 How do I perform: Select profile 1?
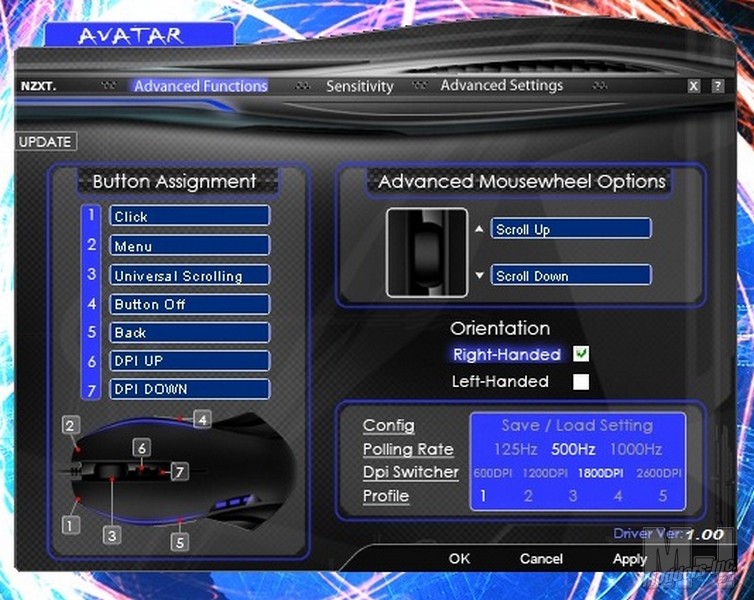(x=483, y=496)
